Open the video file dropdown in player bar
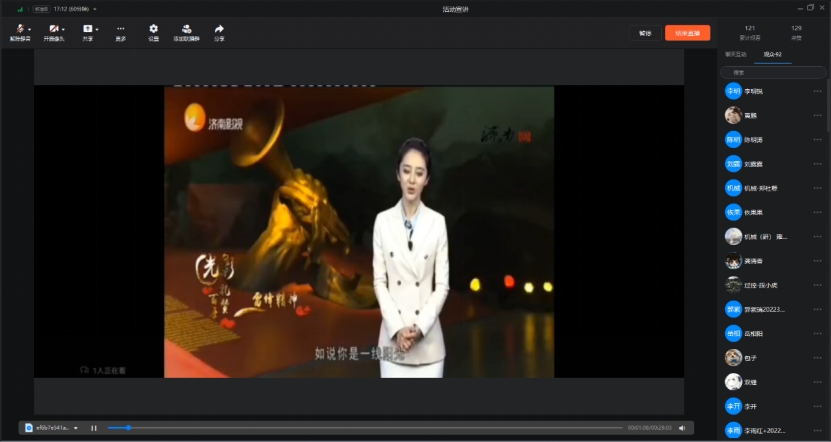Screen dimensions: 831x442 pos(75,428)
